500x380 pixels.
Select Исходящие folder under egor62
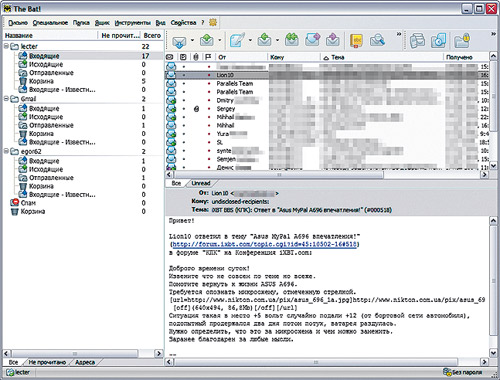46,169
